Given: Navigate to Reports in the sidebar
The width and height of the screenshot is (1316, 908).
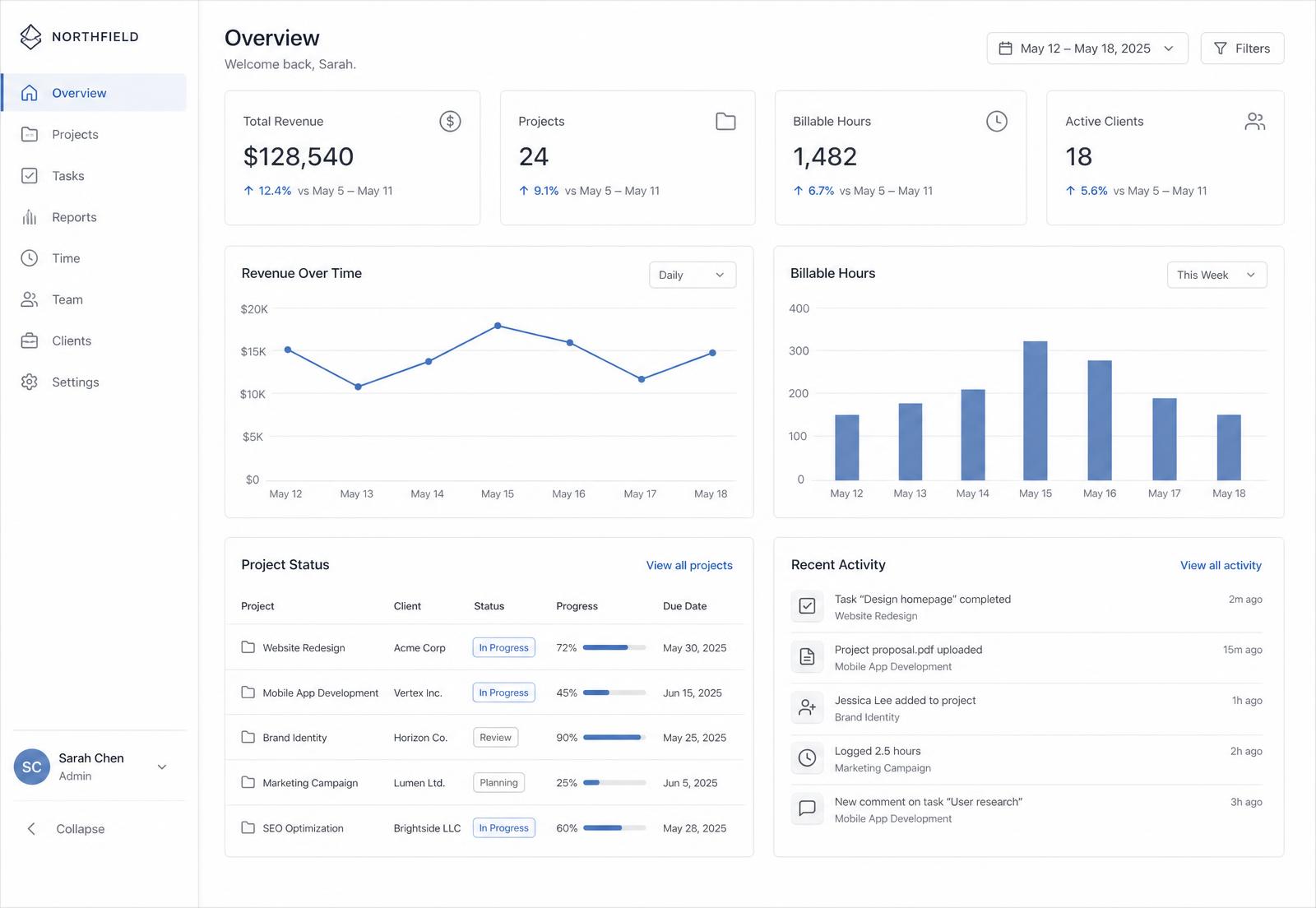Looking at the screenshot, I should (94, 217).
